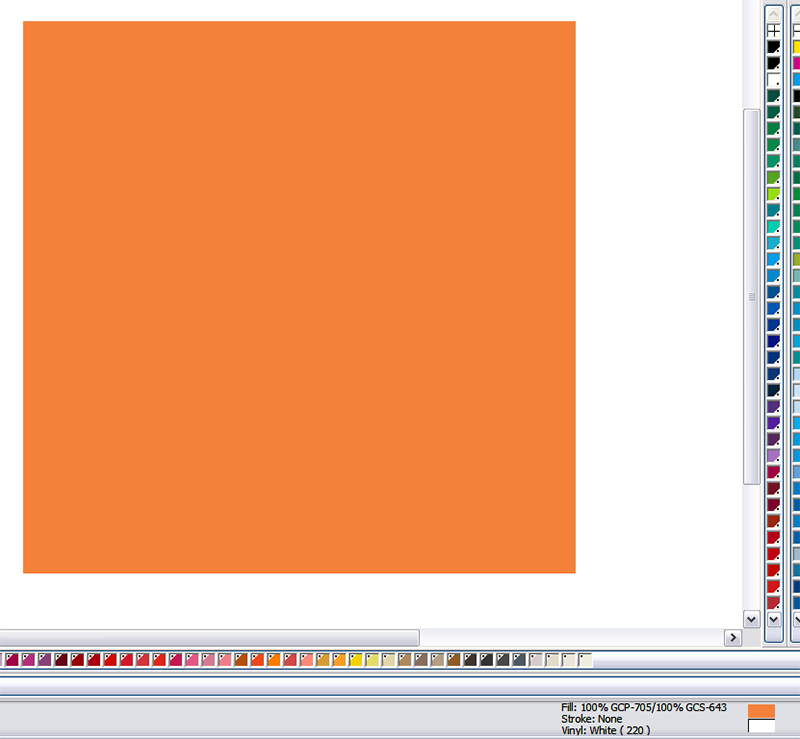Select the pale yellow swatch in bottom palette
The width and height of the screenshot is (800, 739).
click(x=372, y=660)
